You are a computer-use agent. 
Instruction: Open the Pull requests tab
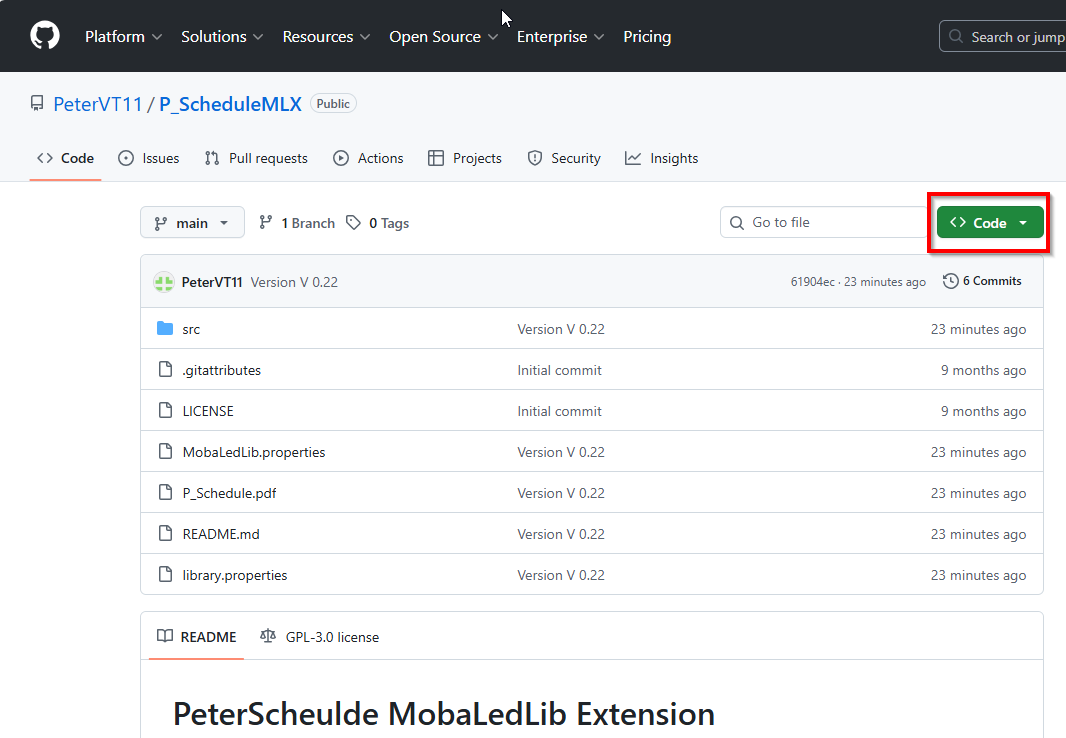(256, 158)
